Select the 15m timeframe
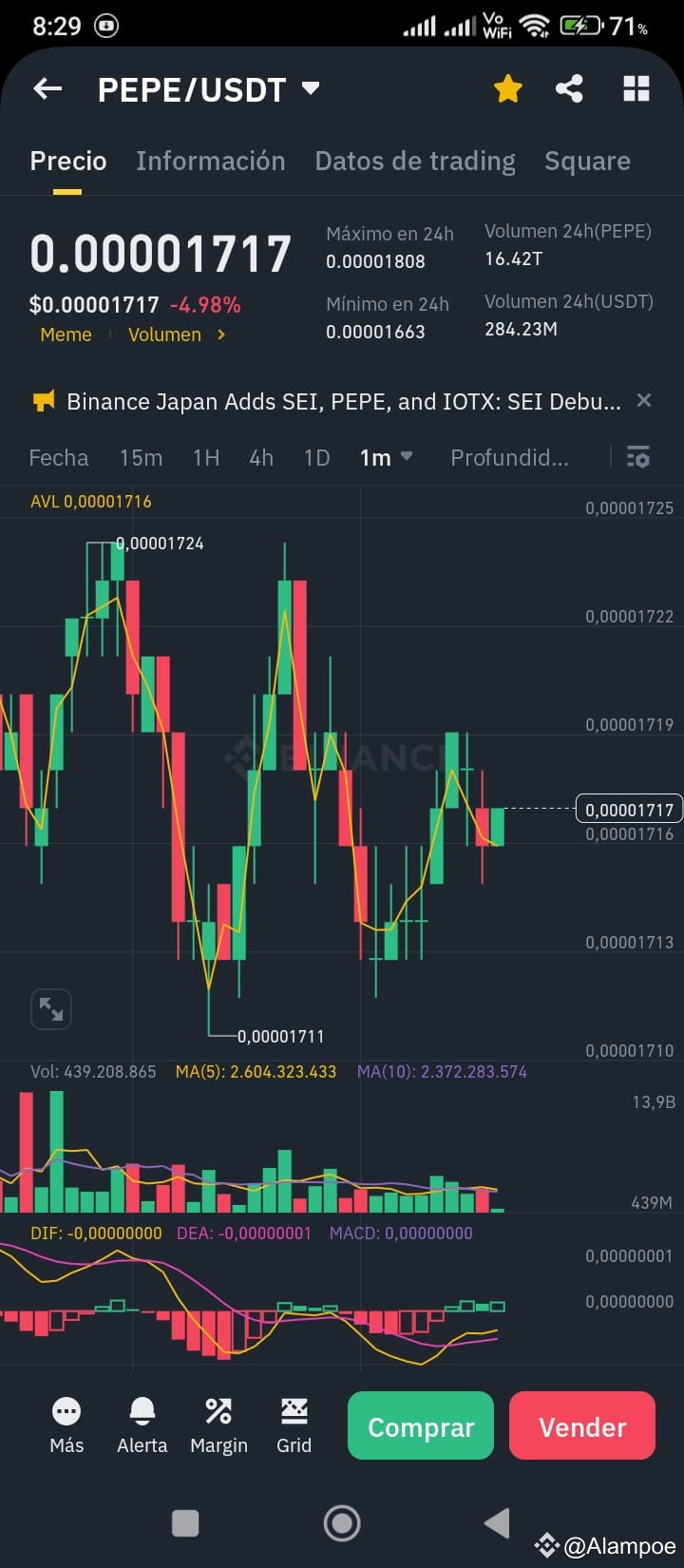This screenshot has width=684, height=1568. (x=141, y=458)
